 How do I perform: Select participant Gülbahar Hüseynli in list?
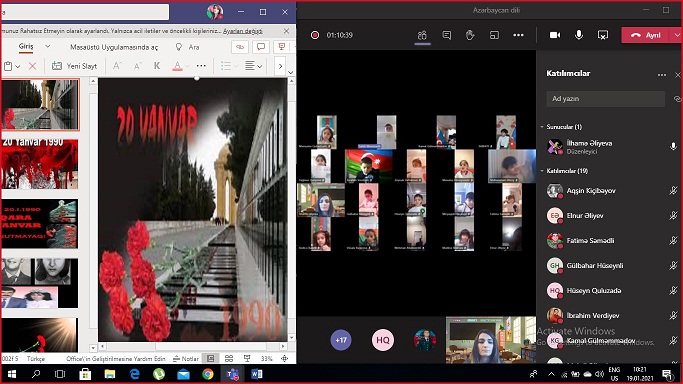pyautogui.click(x=610, y=265)
